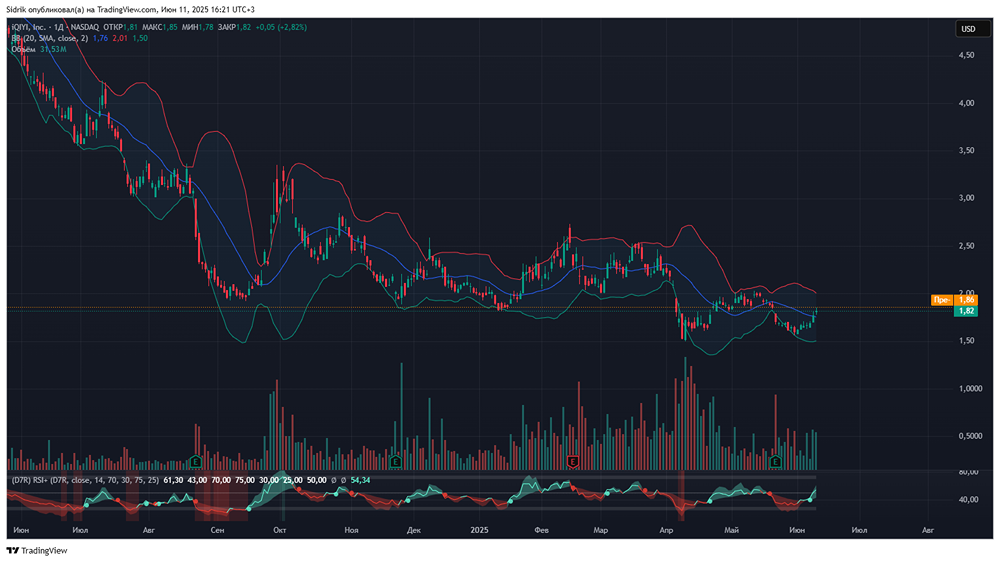Image resolution: width=1000 pixels, height=562 pixels.
Task: Click the 3,00 price axis label
Action: (966, 198)
